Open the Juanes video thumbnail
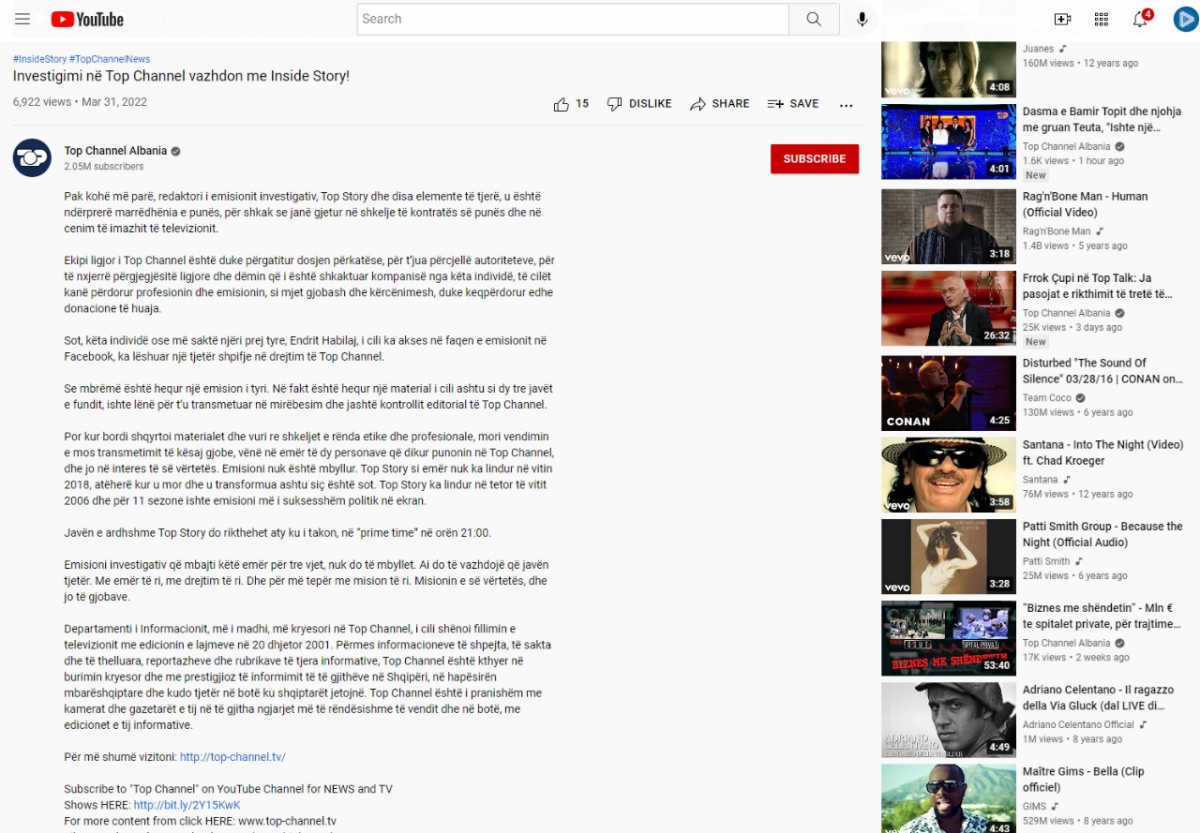Image resolution: width=1200 pixels, height=833 pixels. pos(948,69)
